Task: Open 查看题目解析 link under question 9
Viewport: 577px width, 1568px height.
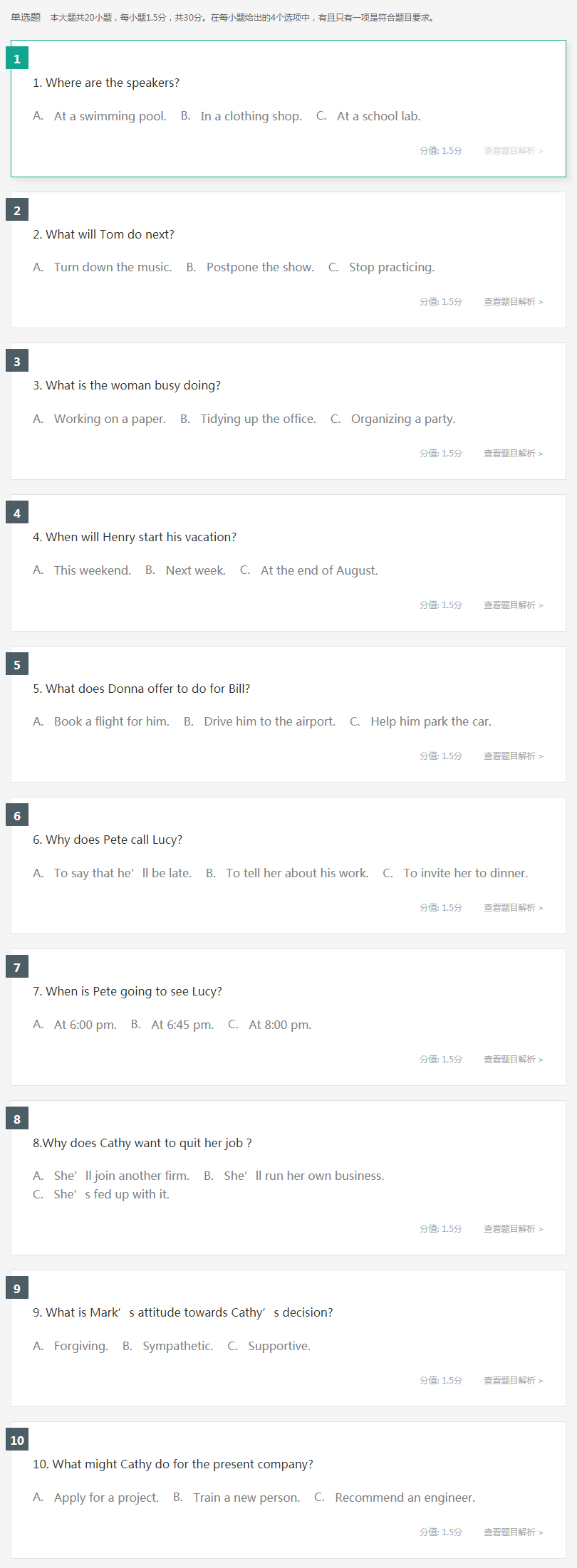Action: pos(514,1381)
